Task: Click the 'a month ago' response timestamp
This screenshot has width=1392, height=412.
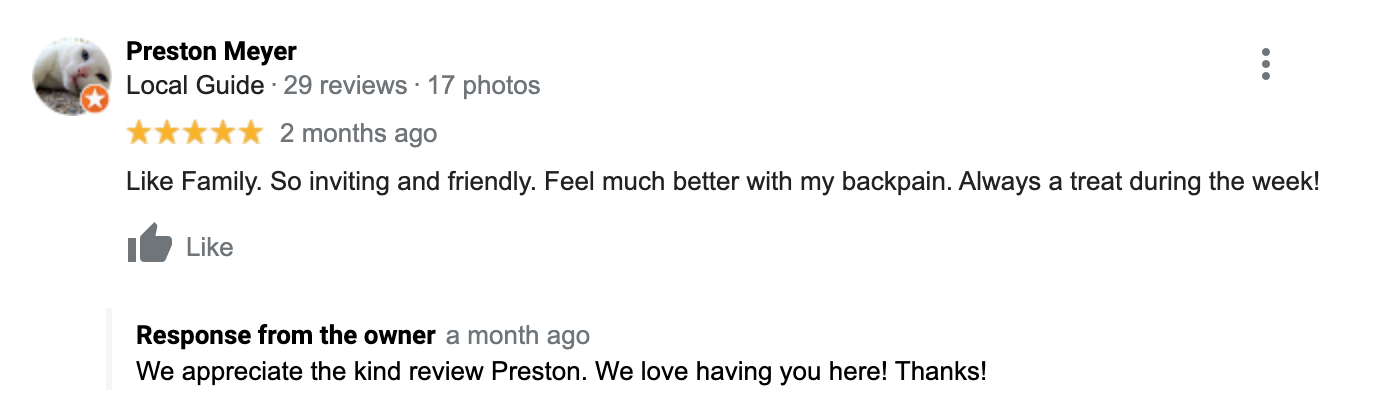Action: (x=518, y=335)
